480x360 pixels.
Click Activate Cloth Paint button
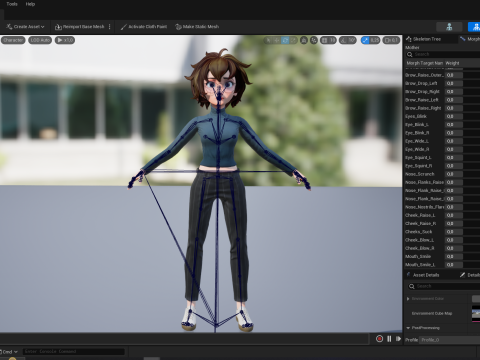[x=144, y=27]
